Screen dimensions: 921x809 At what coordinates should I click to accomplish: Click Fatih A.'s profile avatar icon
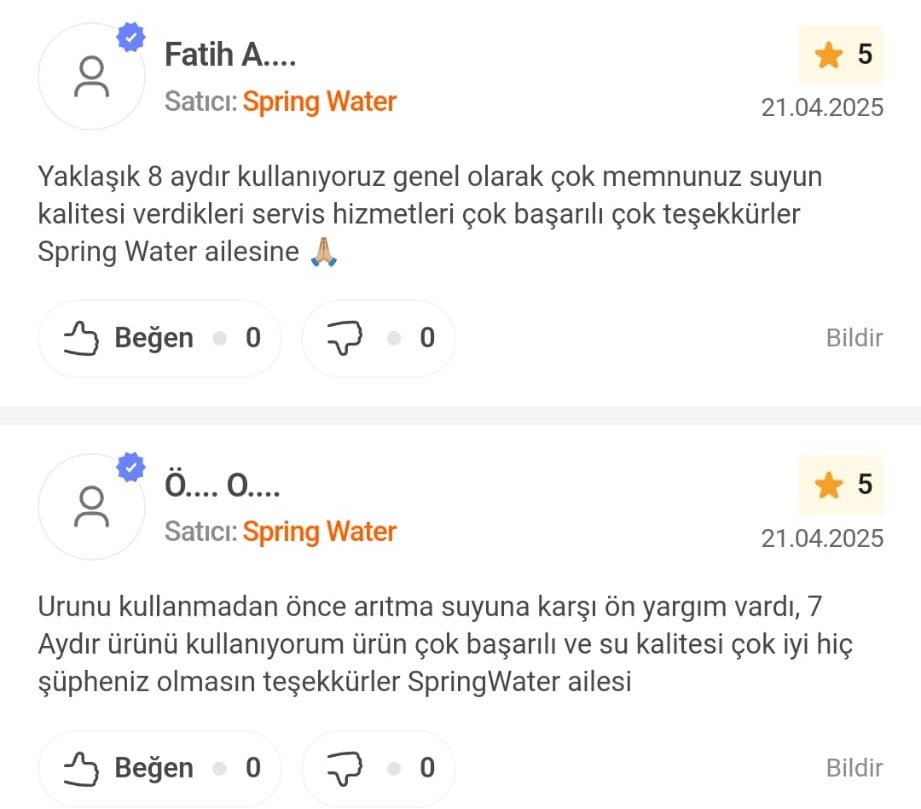coord(91,76)
